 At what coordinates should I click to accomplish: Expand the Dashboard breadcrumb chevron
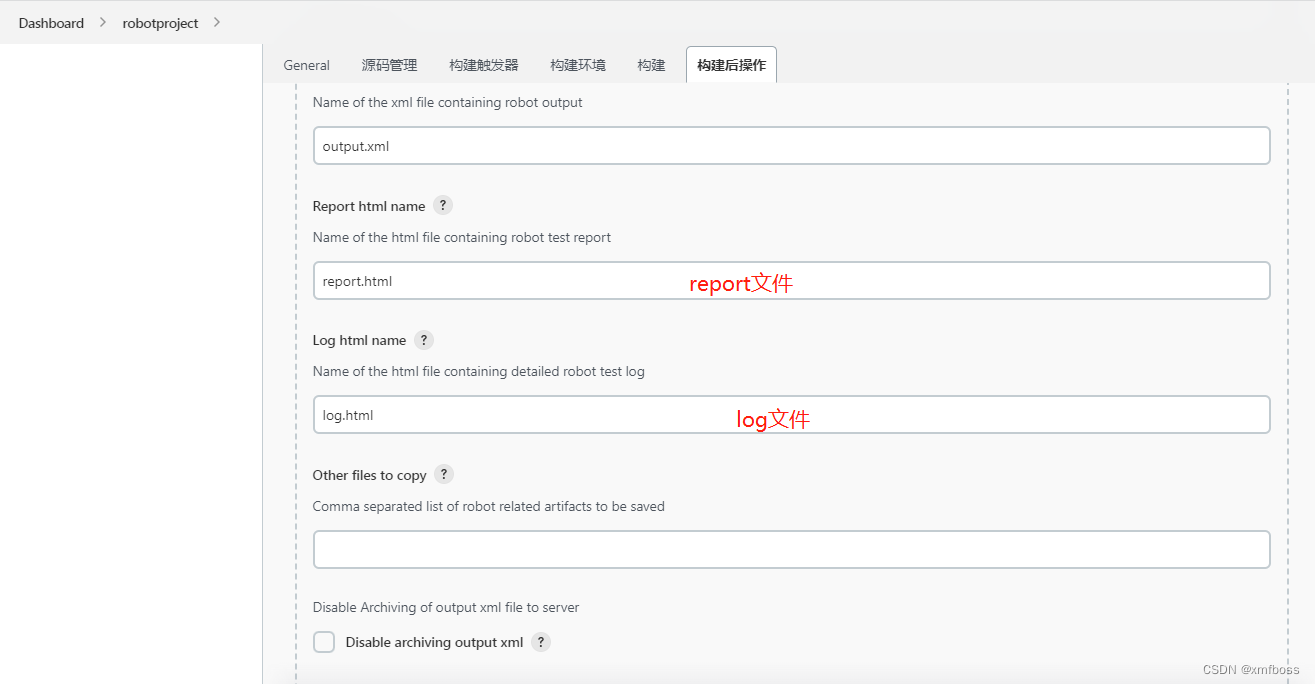[x=103, y=22]
